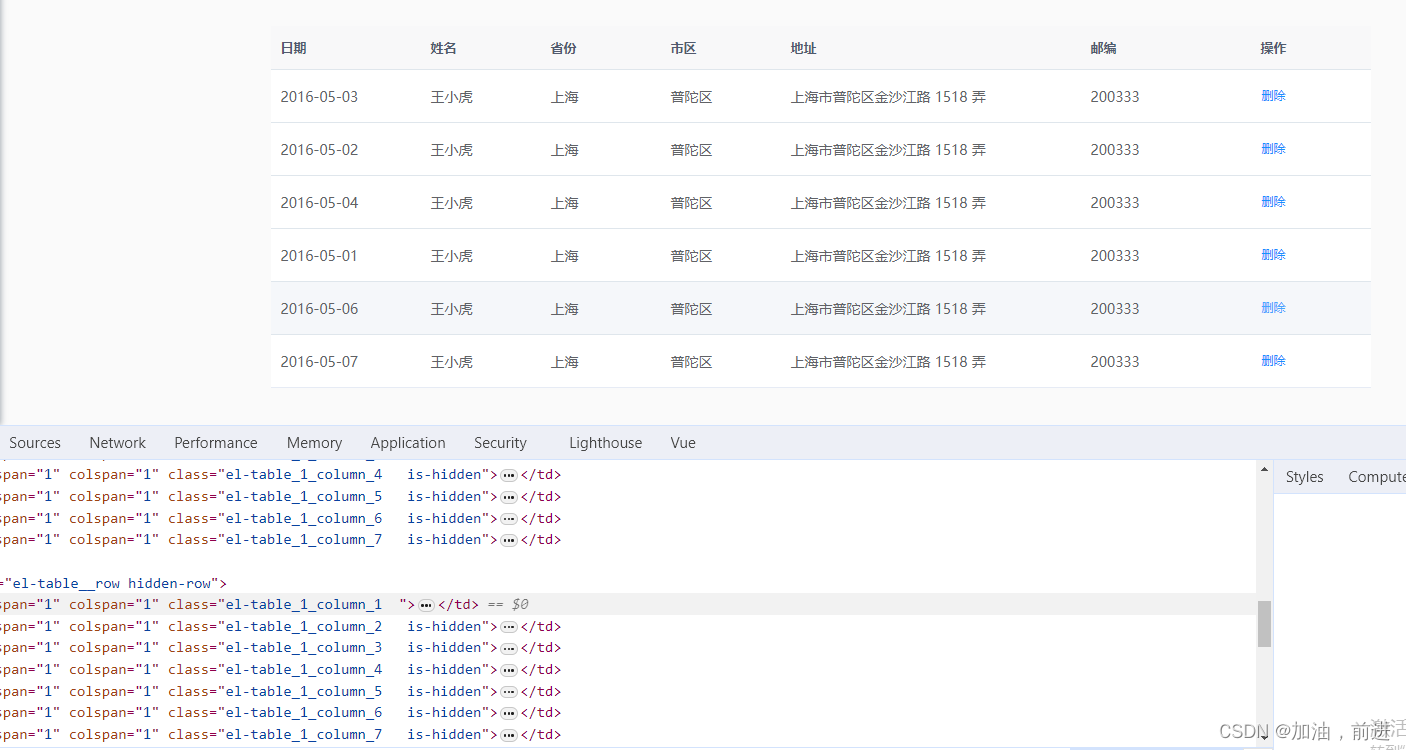This screenshot has height=750, width=1406.
Task: Open the Application tab
Action: click(x=408, y=443)
